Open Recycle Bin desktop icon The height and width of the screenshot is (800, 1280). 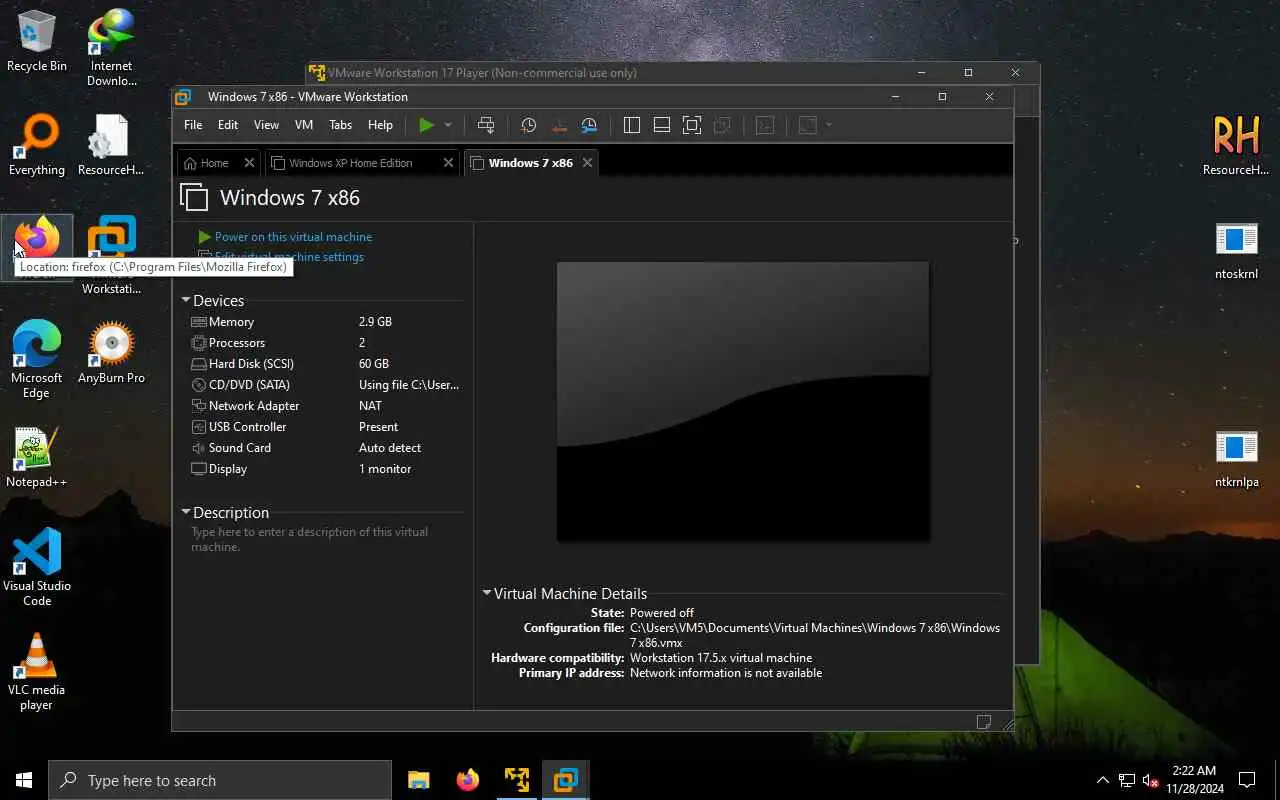pyautogui.click(x=37, y=42)
